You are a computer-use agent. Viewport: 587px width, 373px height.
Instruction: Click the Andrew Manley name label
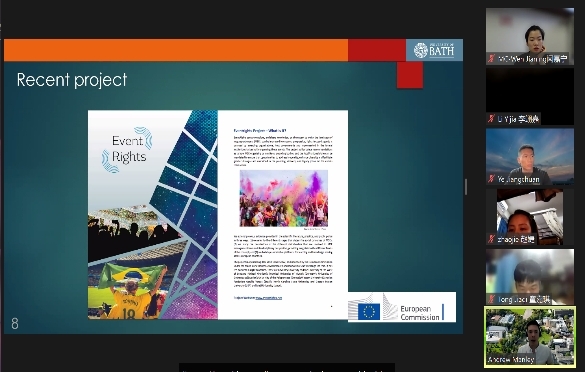(x=511, y=359)
